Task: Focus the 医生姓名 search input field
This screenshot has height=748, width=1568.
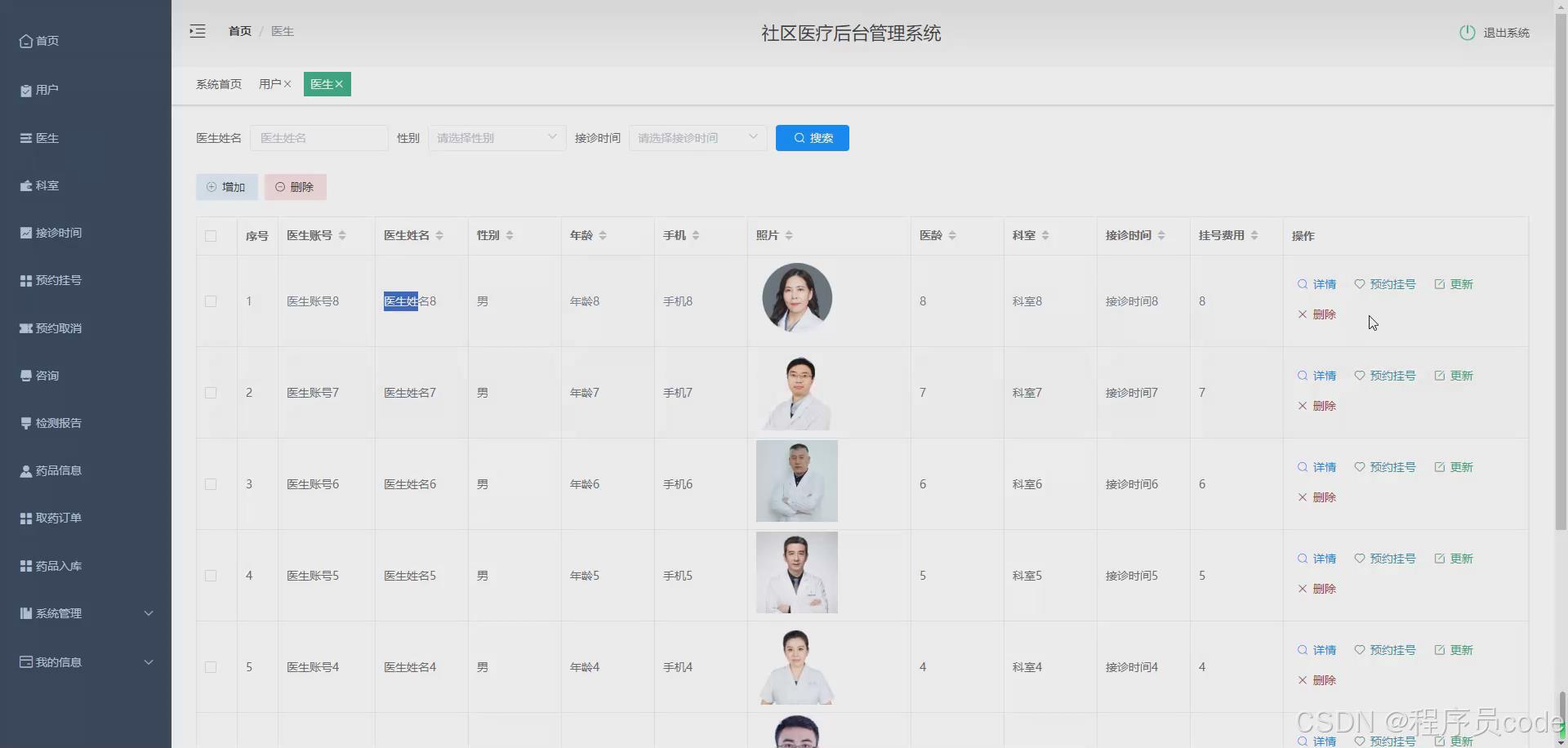Action: tap(319, 138)
